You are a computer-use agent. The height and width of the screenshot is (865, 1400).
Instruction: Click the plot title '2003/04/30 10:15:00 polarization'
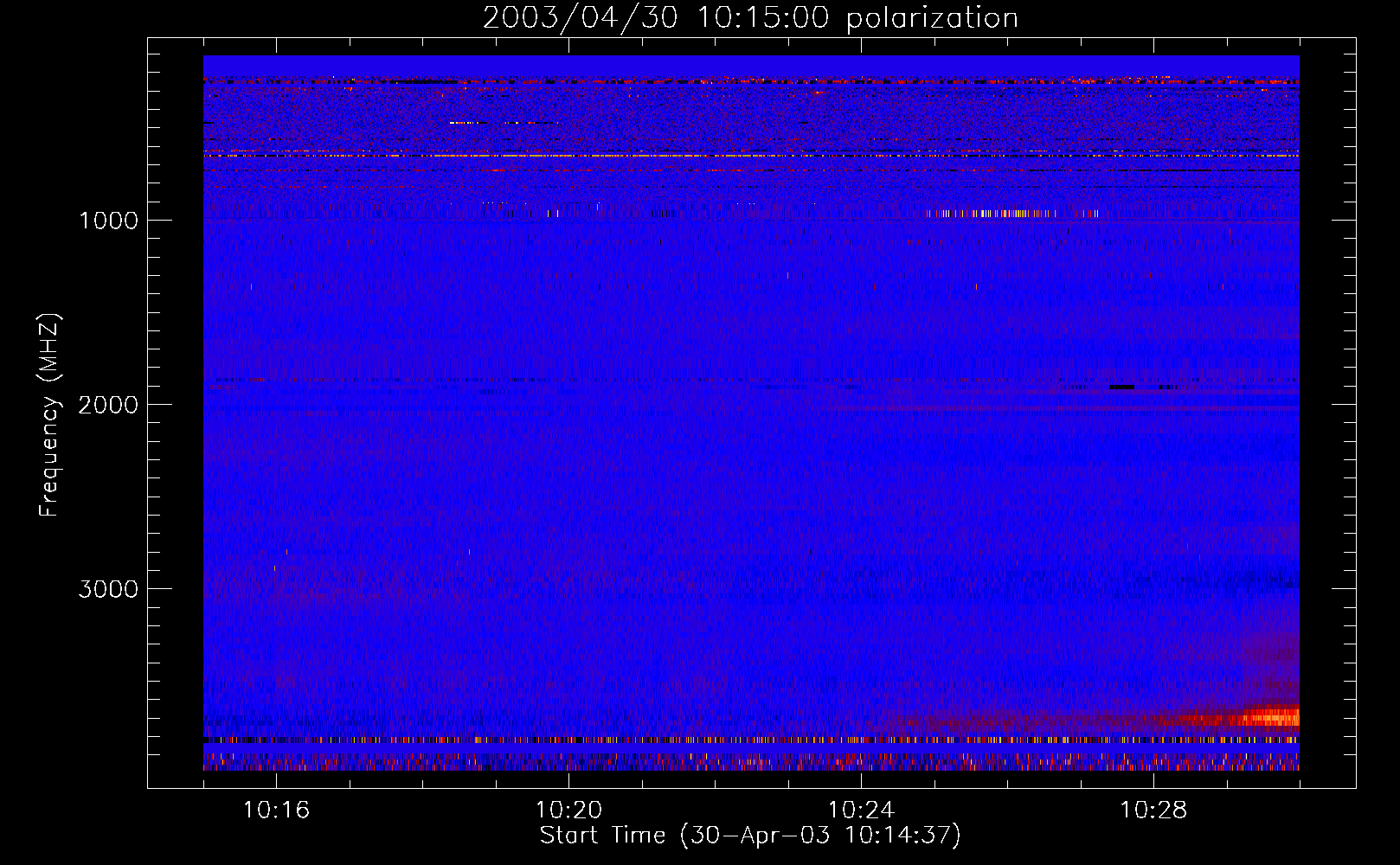click(750, 17)
